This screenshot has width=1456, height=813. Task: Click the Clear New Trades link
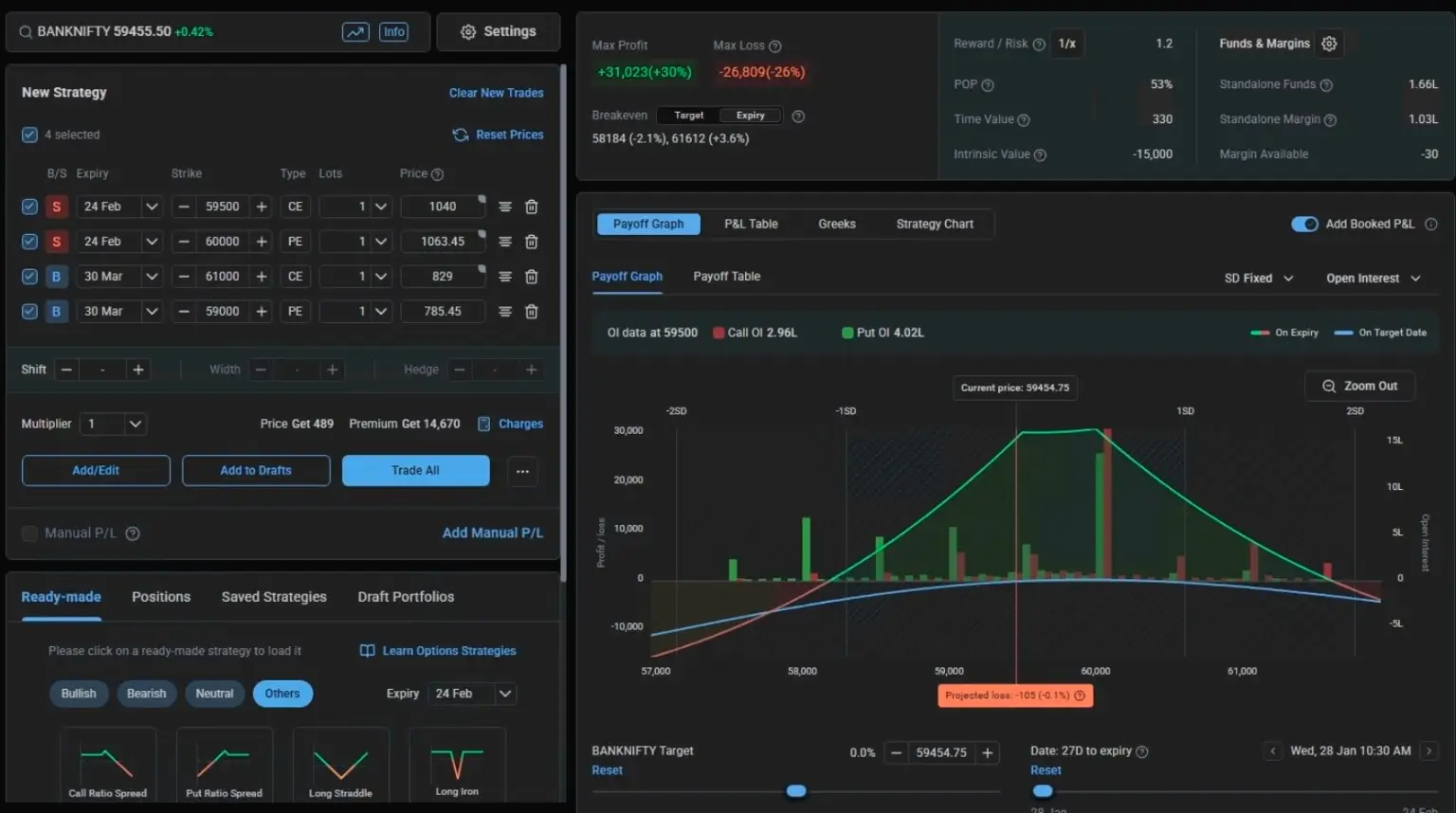click(496, 93)
